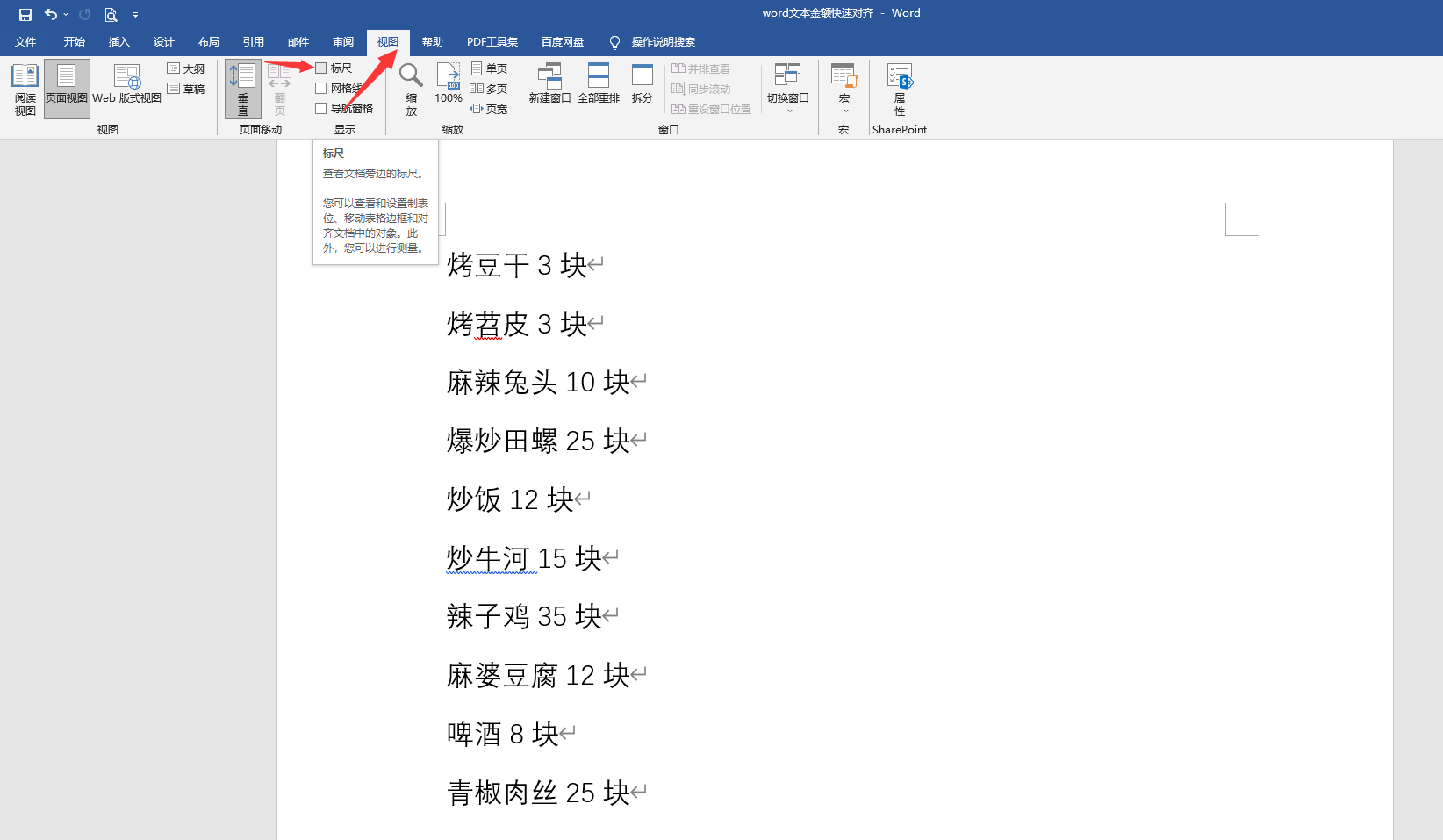Enable the 网格线 gridlines checkbox
Viewport: 1443px width, 840px height.
coord(321,88)
